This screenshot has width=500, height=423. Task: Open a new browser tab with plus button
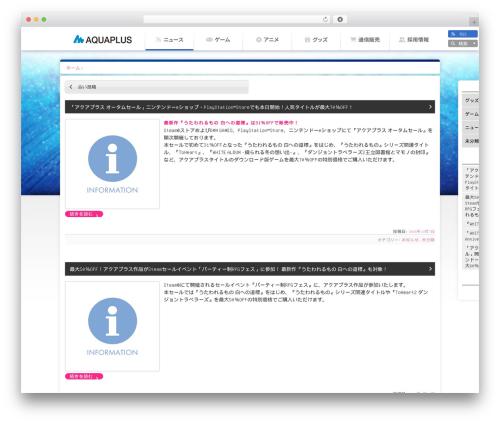pyautogui.click(x=474, y=22)
